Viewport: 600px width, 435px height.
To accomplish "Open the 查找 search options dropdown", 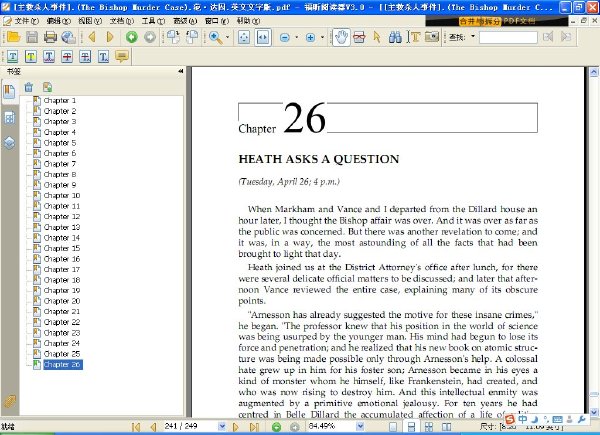I will click(473, 37).
